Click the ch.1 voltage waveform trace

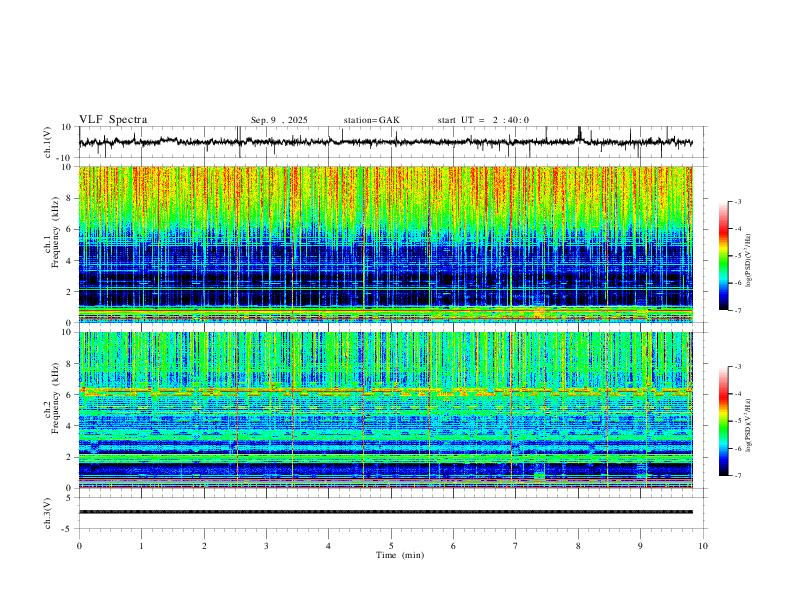[x=385, y=142]
